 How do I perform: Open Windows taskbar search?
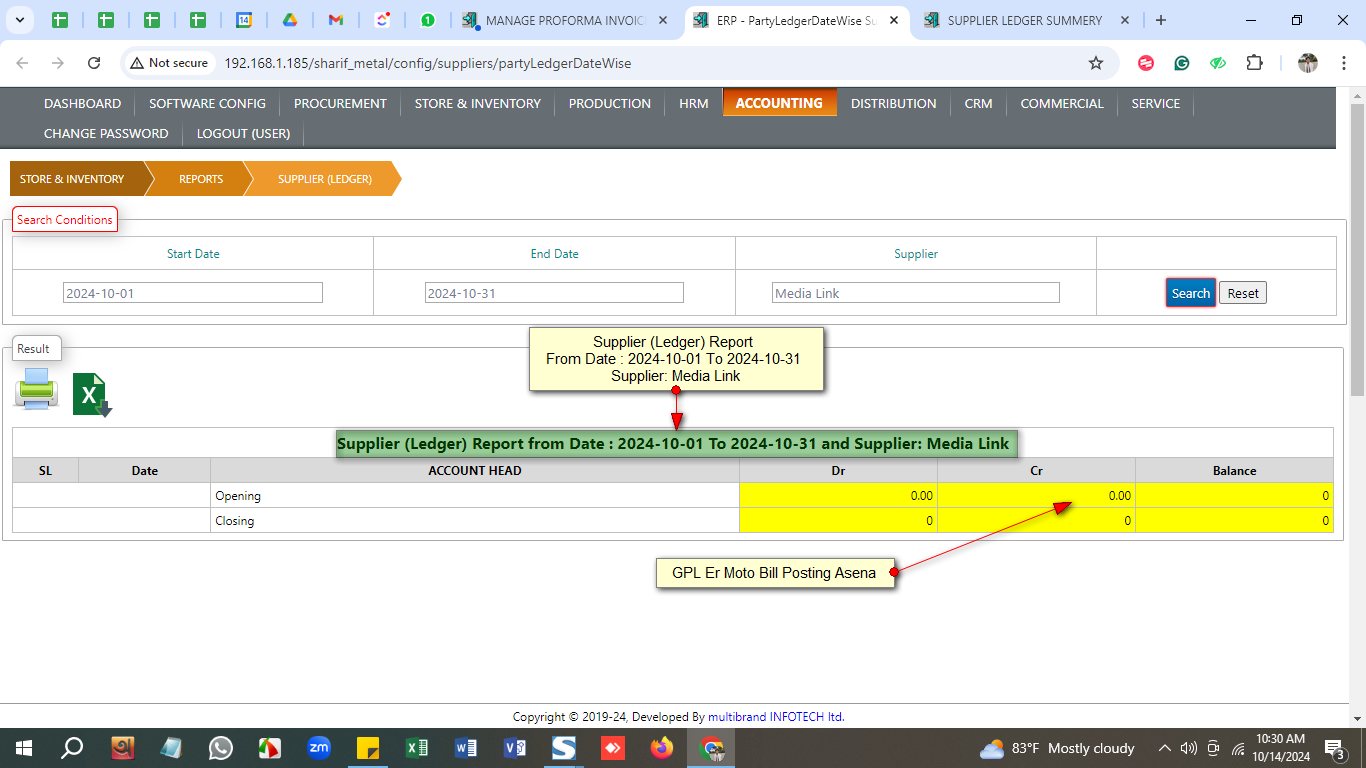point(72,748)
